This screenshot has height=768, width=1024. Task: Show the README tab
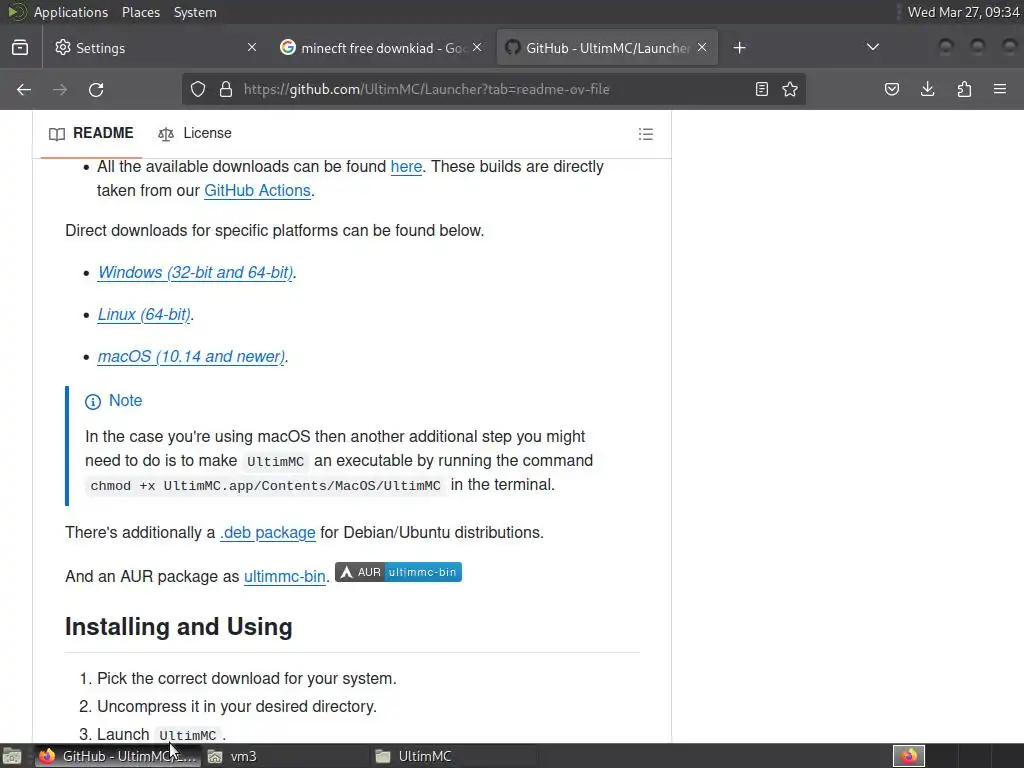[x=91, y=133]
